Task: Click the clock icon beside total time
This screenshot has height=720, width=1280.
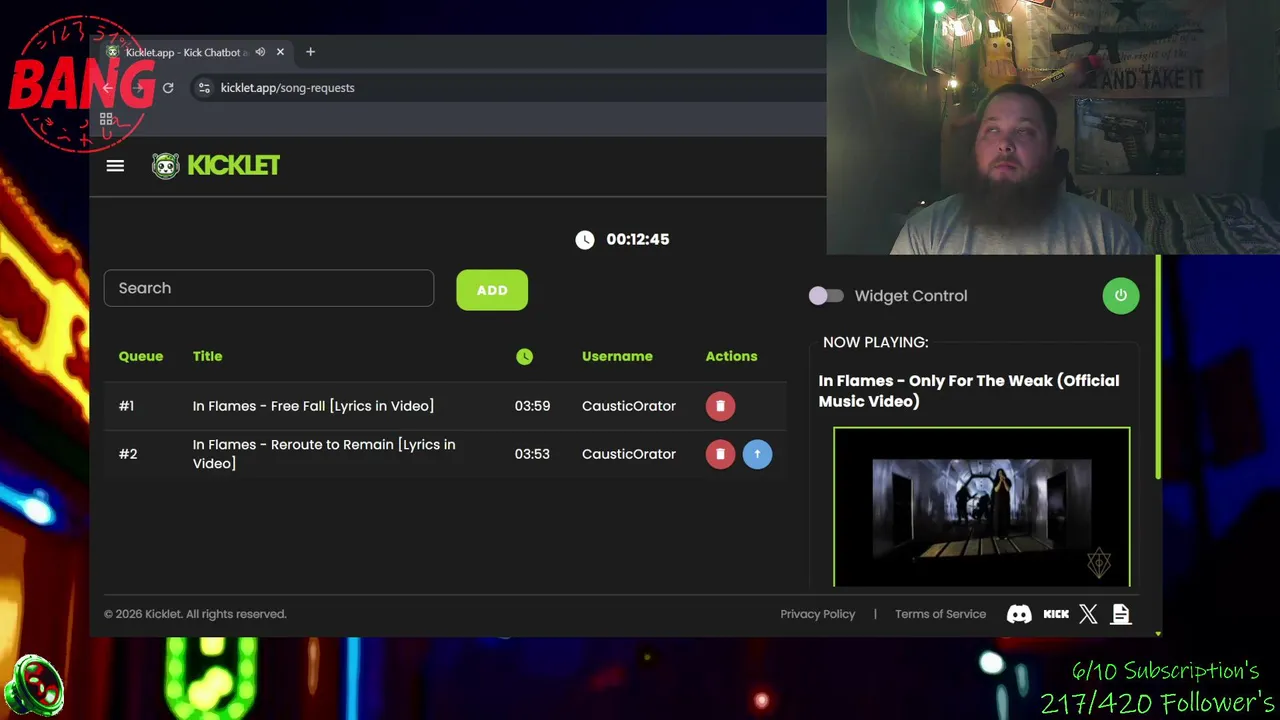Action: pyautogui.click(x=585, y=240)
